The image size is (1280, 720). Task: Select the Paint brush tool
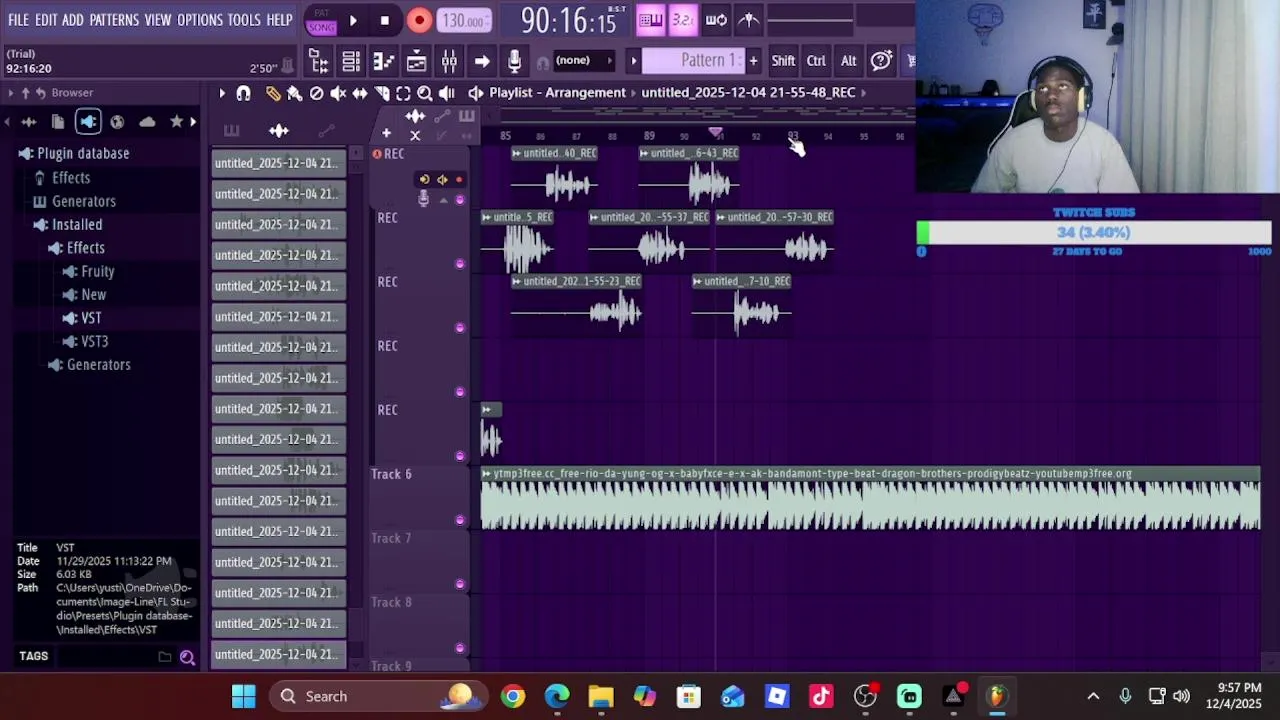tap(294, 93)
